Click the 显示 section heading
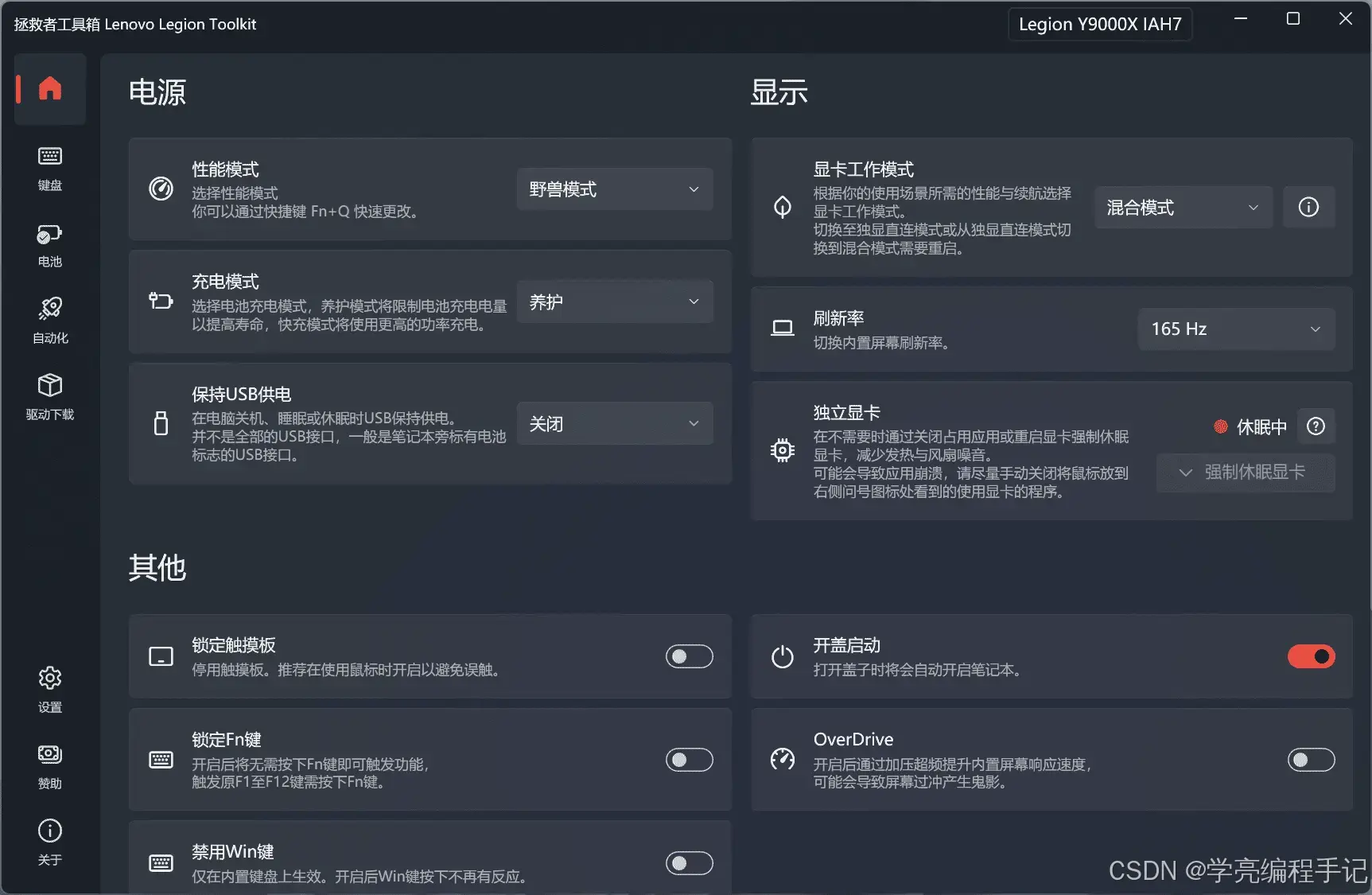Image resolution: width=1372 pixels, height=895 pixels. (x=779, y=92)
